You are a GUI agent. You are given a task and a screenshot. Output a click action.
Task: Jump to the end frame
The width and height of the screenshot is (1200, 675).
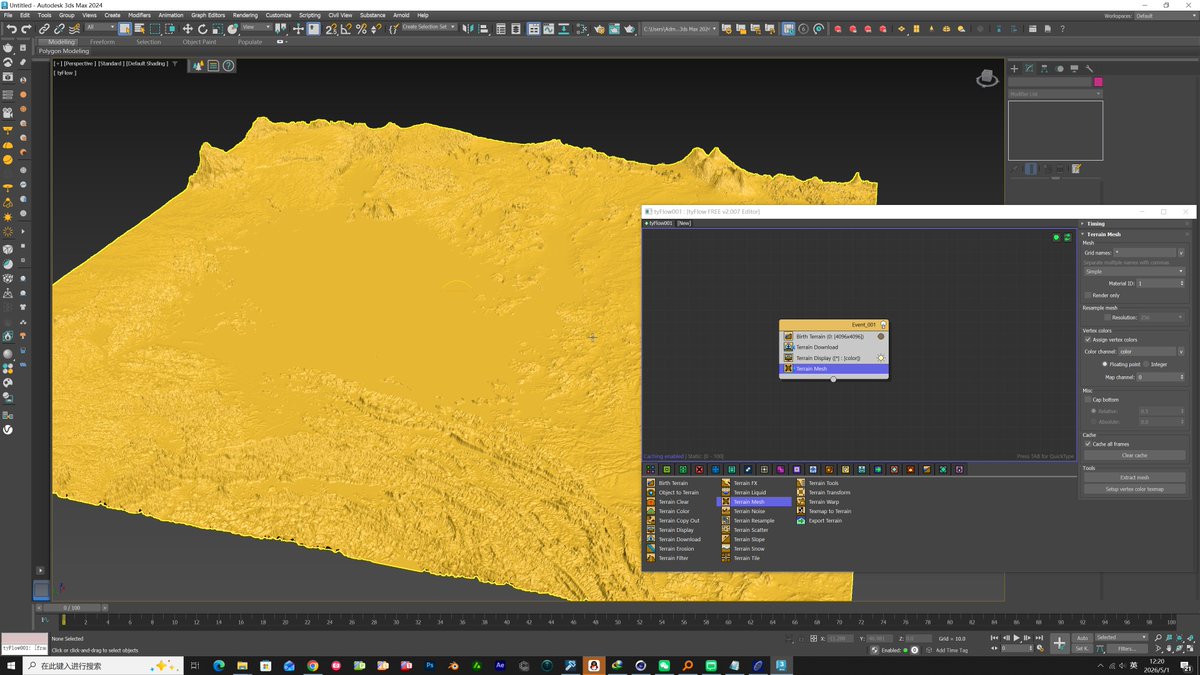click(1041, 637)
